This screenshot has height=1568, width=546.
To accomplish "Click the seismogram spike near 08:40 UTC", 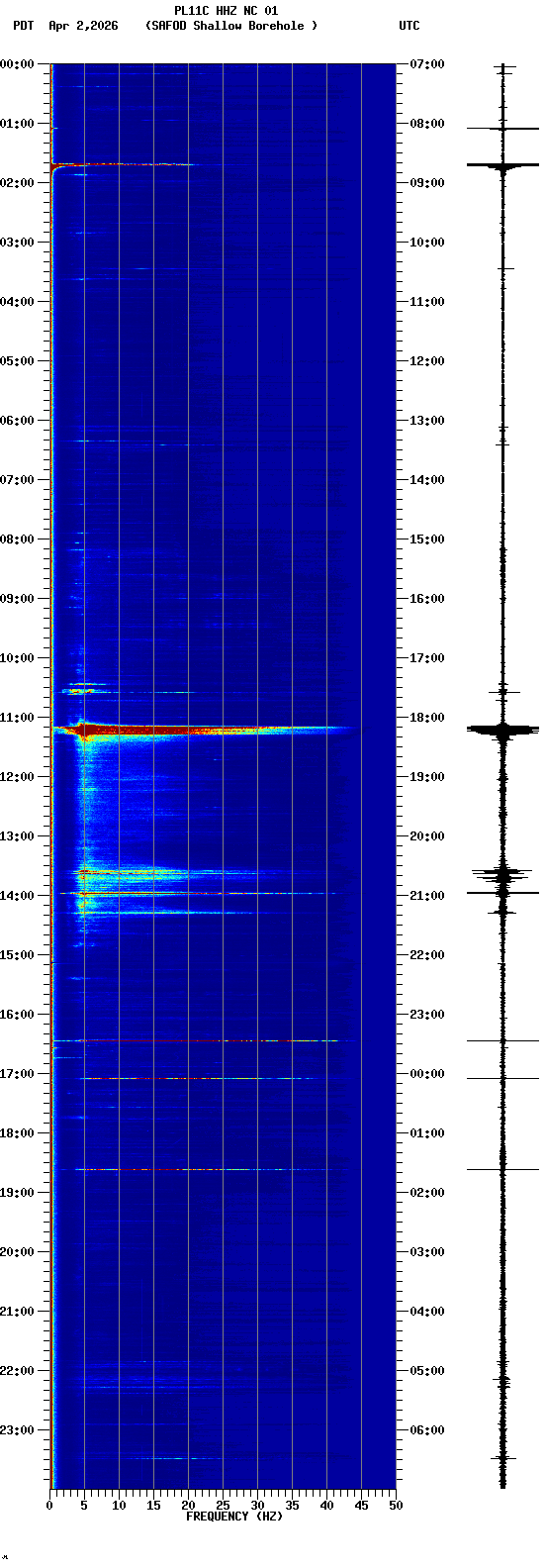I will (503, 165).
